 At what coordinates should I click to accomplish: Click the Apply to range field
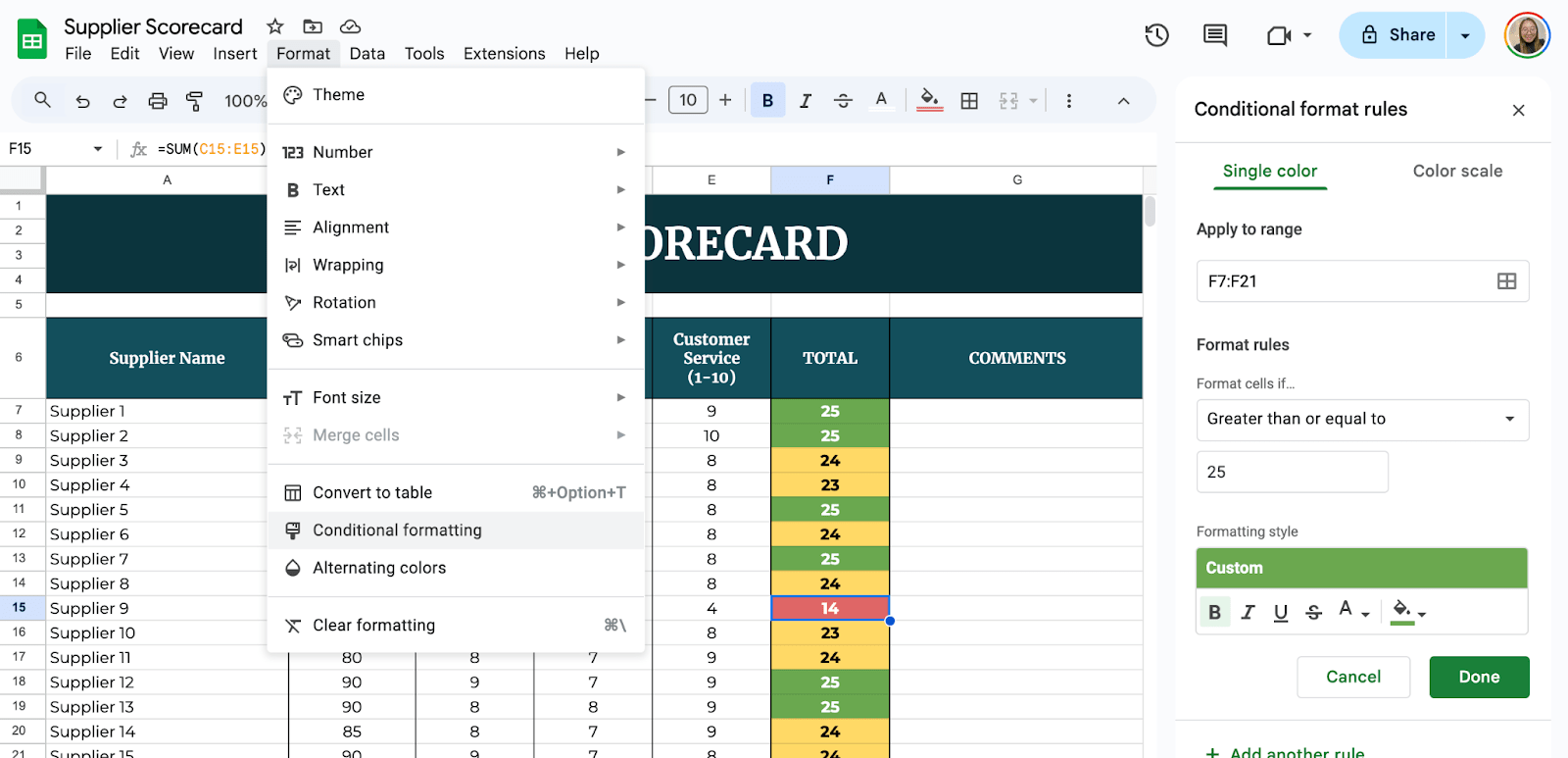tap(1343, 281)
